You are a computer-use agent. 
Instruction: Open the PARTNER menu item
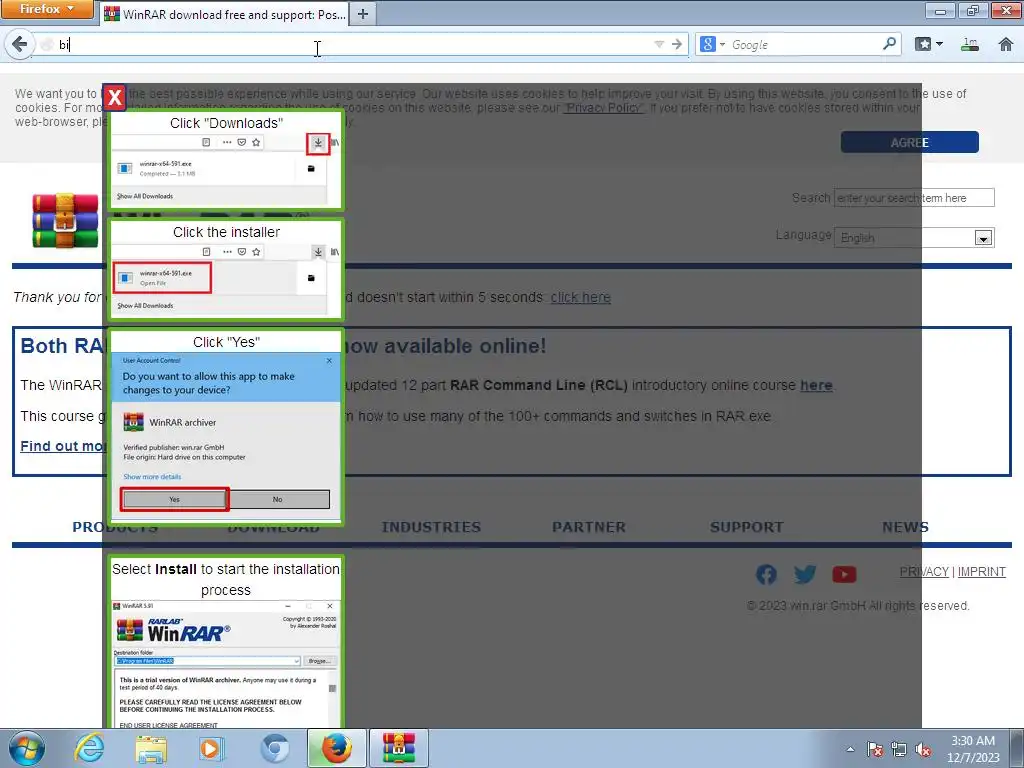coord(589,527)
